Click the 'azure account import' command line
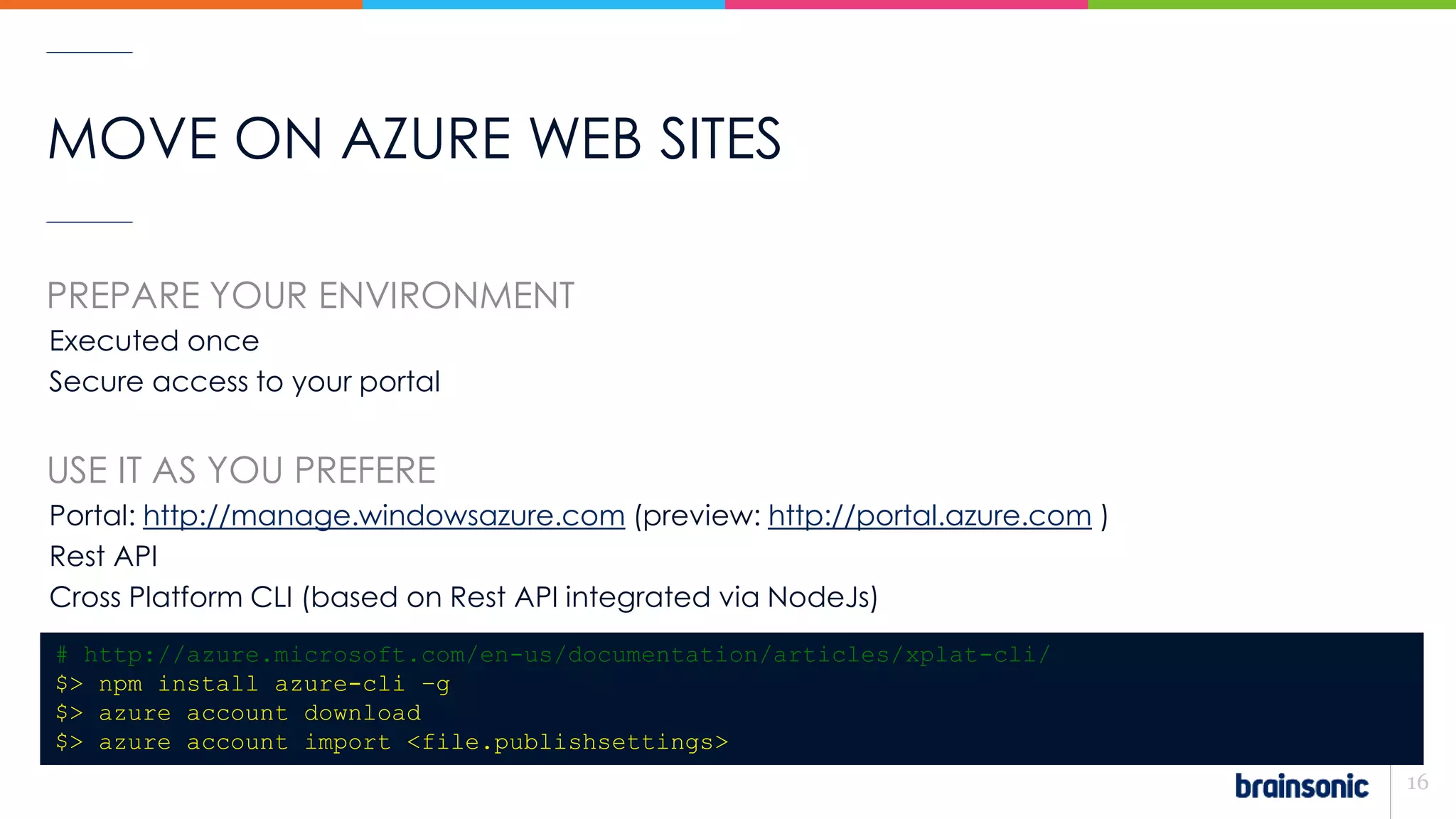The height and width of the screenshot is (819, 1456). tap(392, 743)
